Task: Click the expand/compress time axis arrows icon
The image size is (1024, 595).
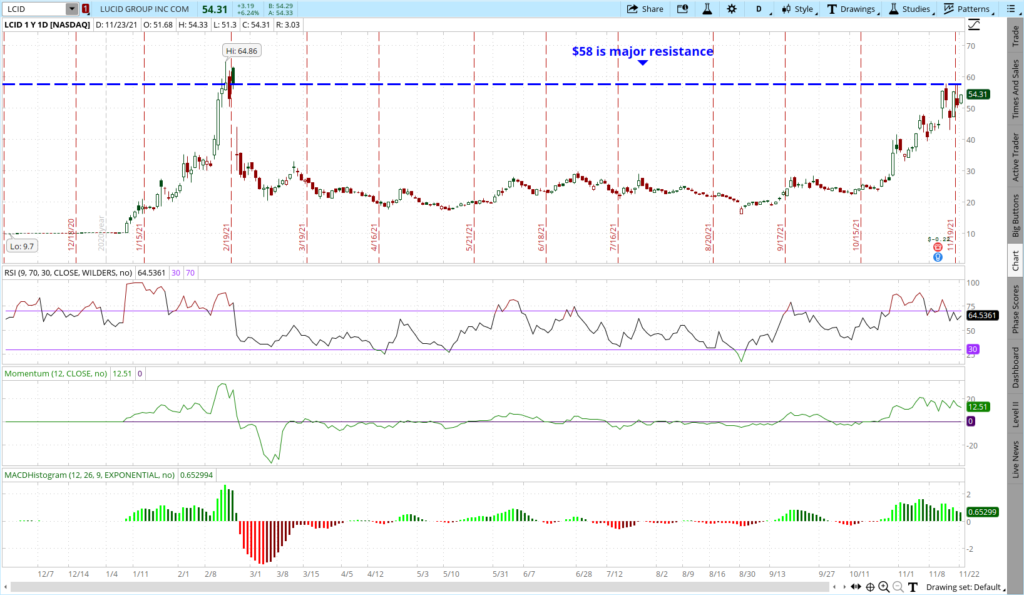Action: pos(856,587)
